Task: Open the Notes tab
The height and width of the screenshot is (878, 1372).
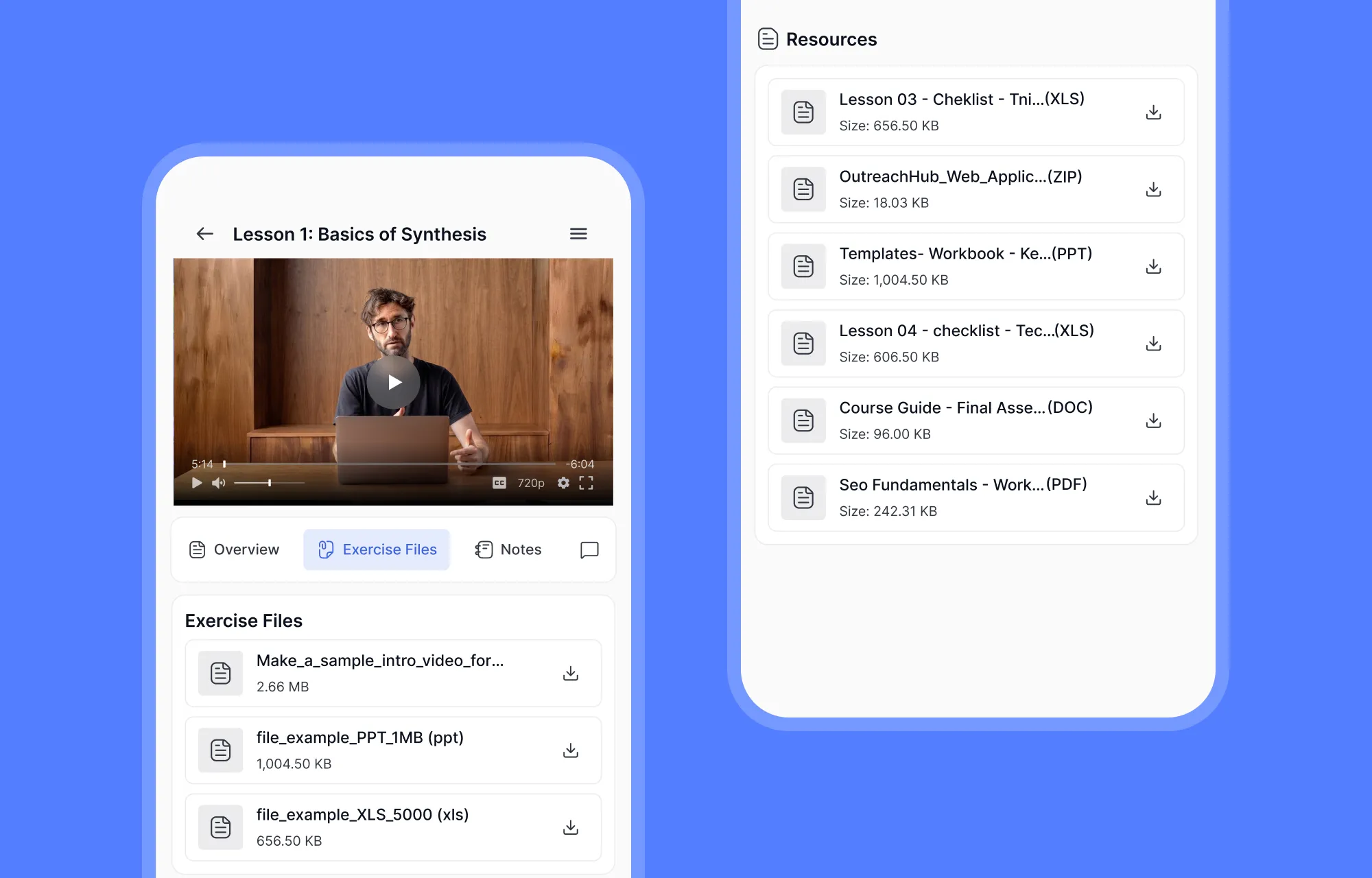Action: pos(508,549)
